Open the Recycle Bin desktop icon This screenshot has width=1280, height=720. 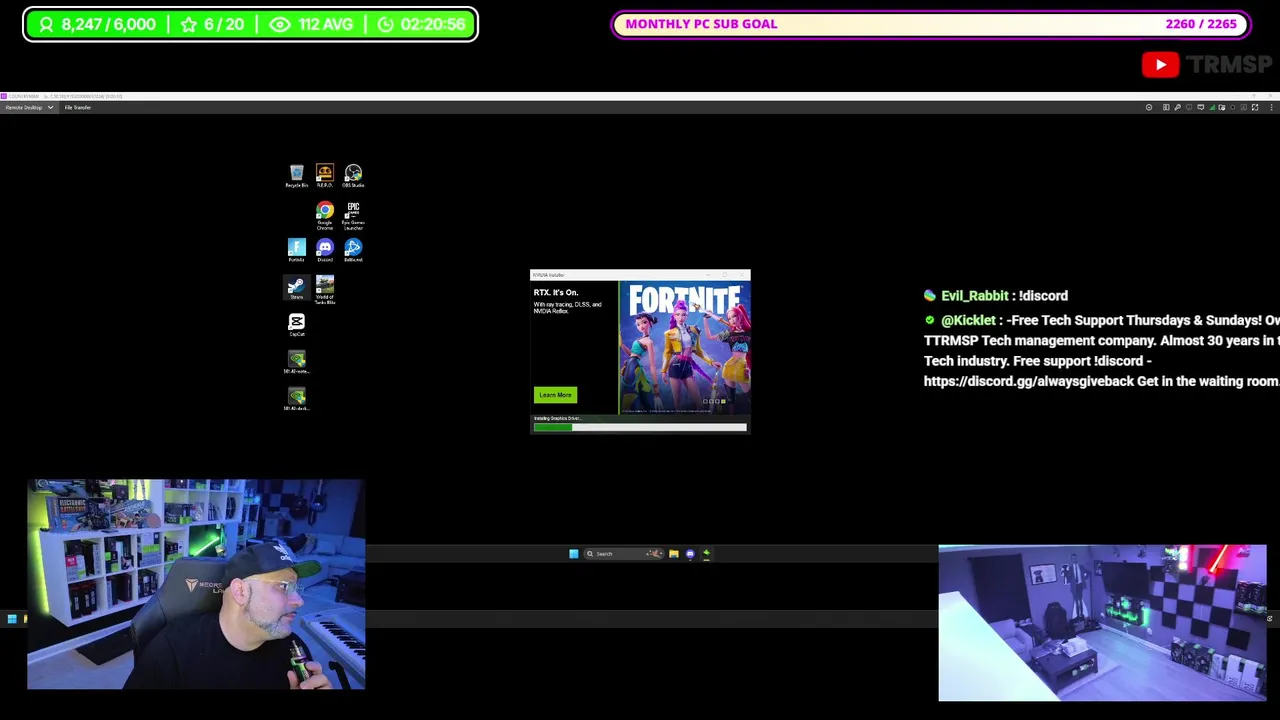(x=296, y=176)
